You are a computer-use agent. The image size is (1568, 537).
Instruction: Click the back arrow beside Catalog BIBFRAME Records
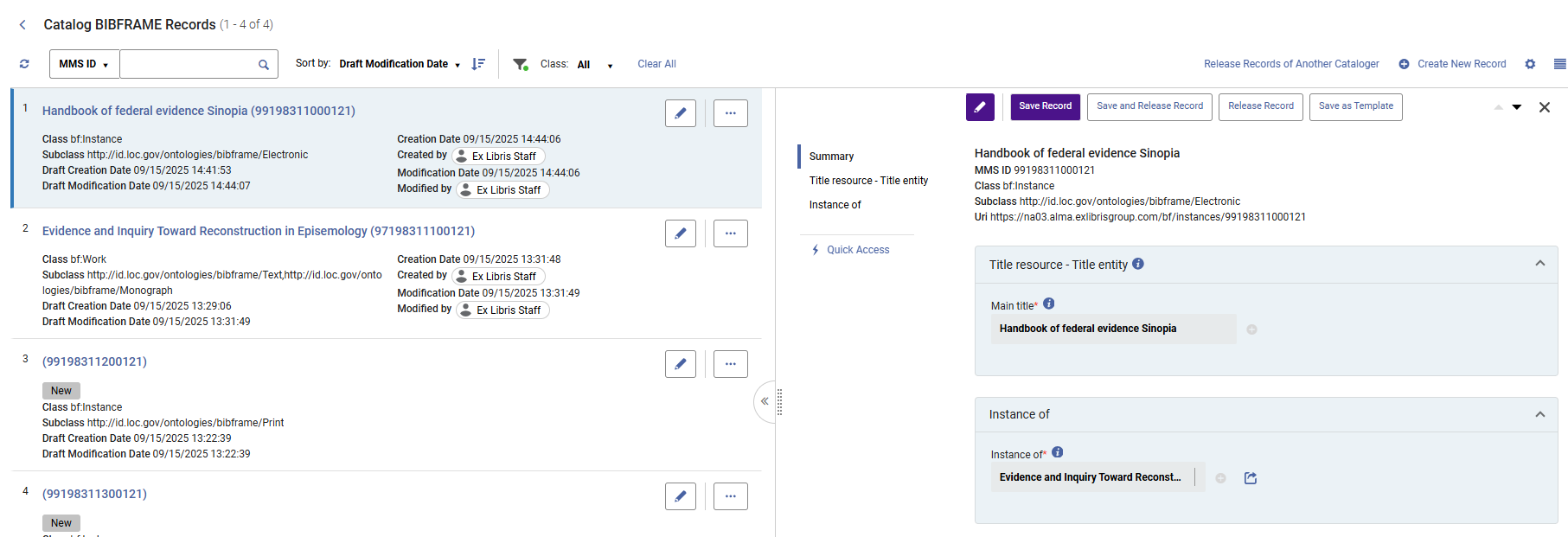tap(22, 25)
